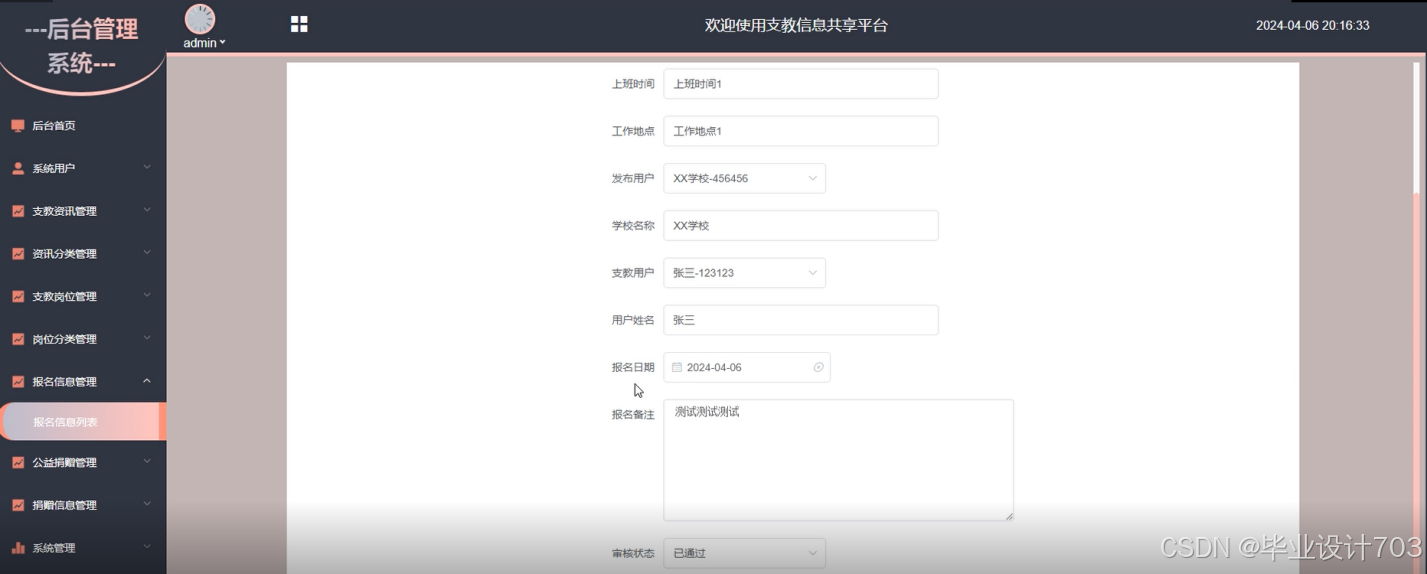This screenshot has height=574, width=1427.
Task: Open the 支教用户 dropdown showing 张三-123123
Action: coord(745,273)
